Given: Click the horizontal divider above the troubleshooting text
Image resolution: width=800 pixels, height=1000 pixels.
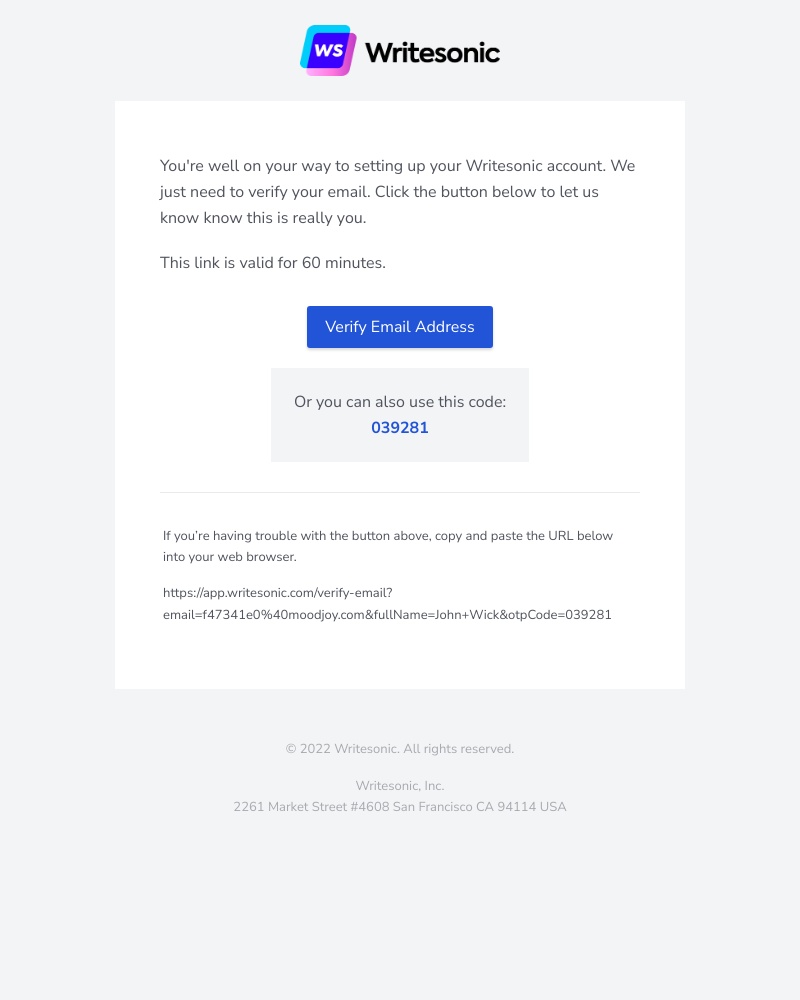Looking at the screenshot, I should point(399,491).
